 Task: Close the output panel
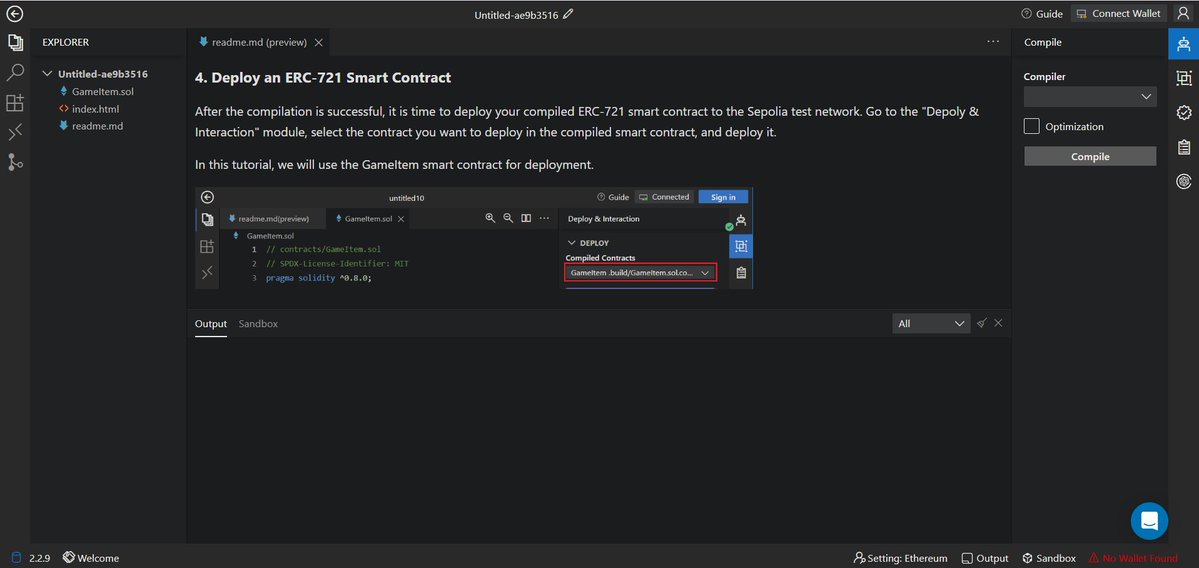(x=998, y=323)
